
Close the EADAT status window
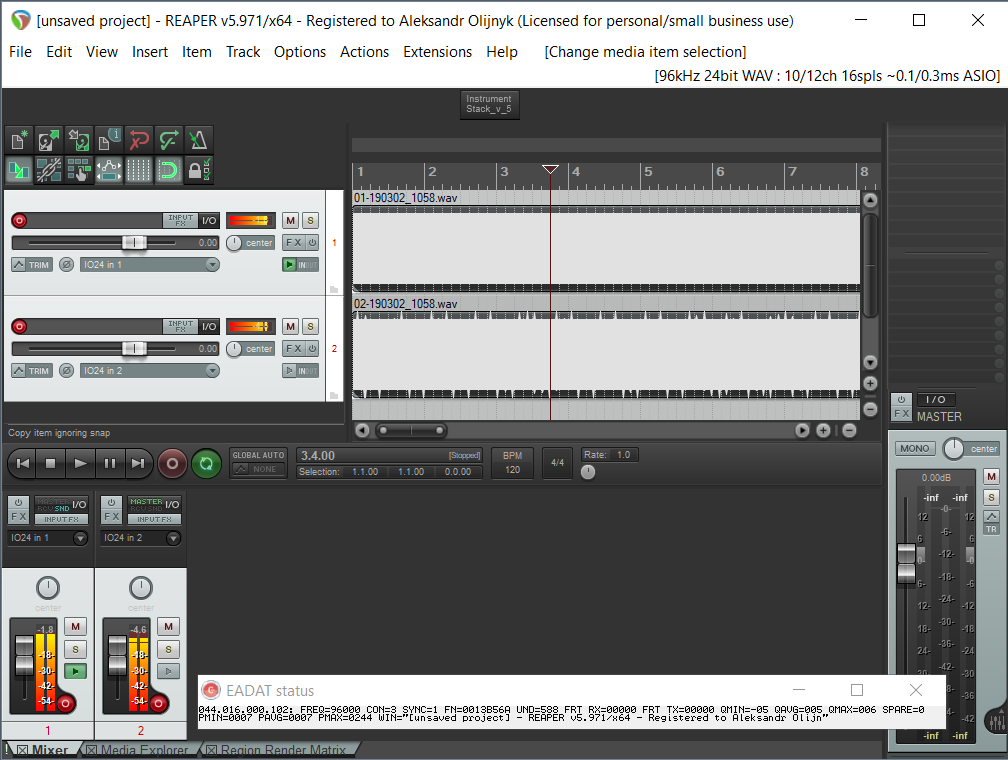point(916,690)
